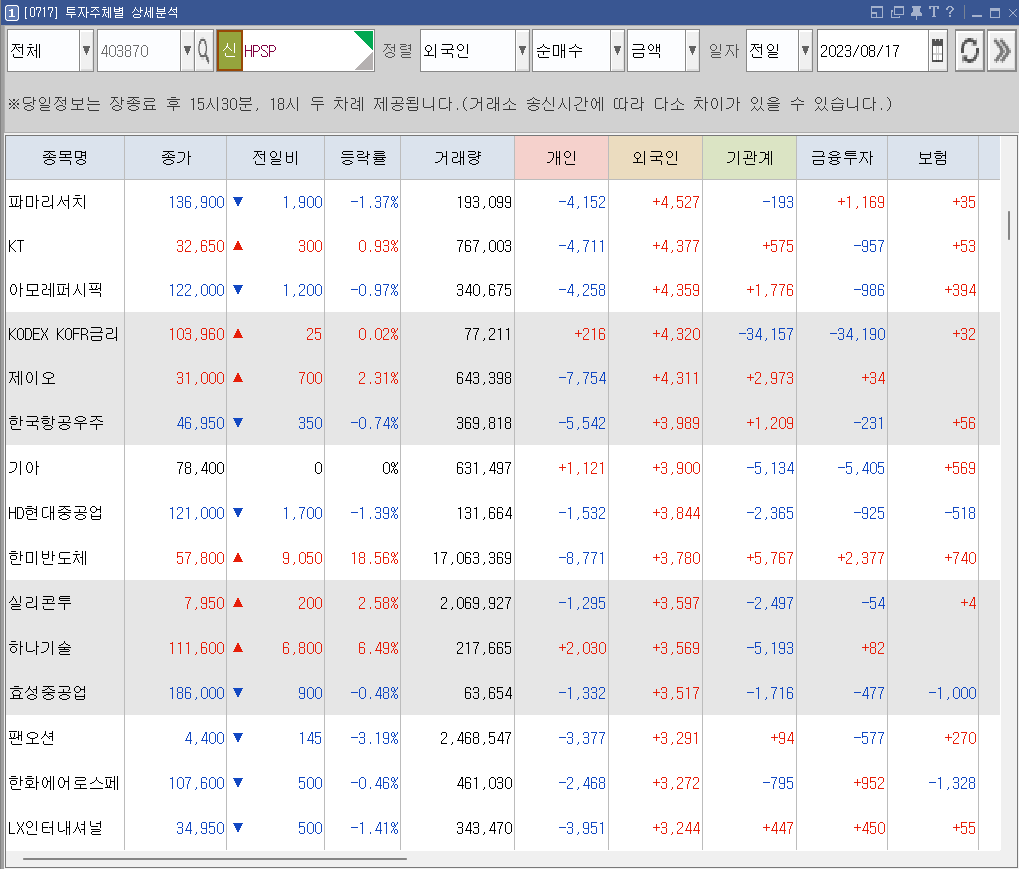Select the 하나기술 row name
The width and height of the screenshot is (1019, 869).
point(40,648)
